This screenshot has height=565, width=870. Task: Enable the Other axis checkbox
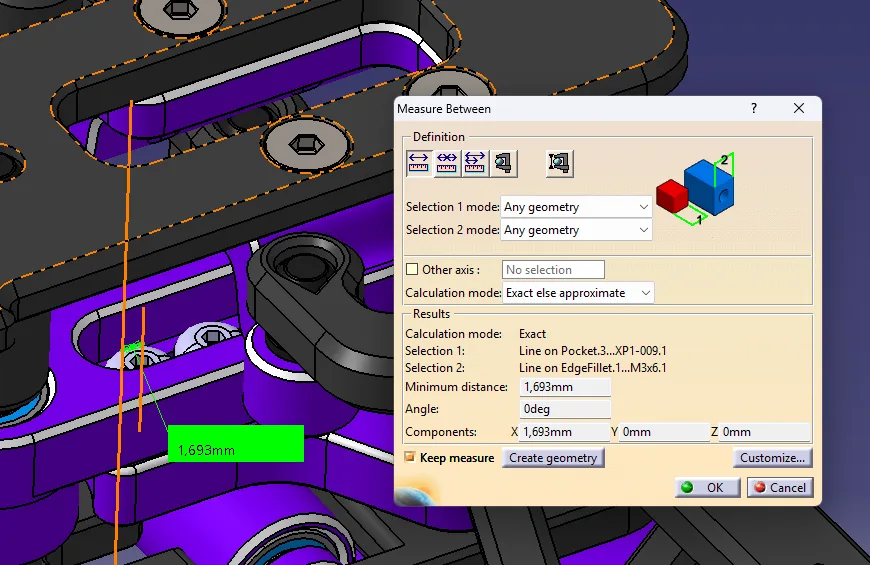click(x=412, y=269)
